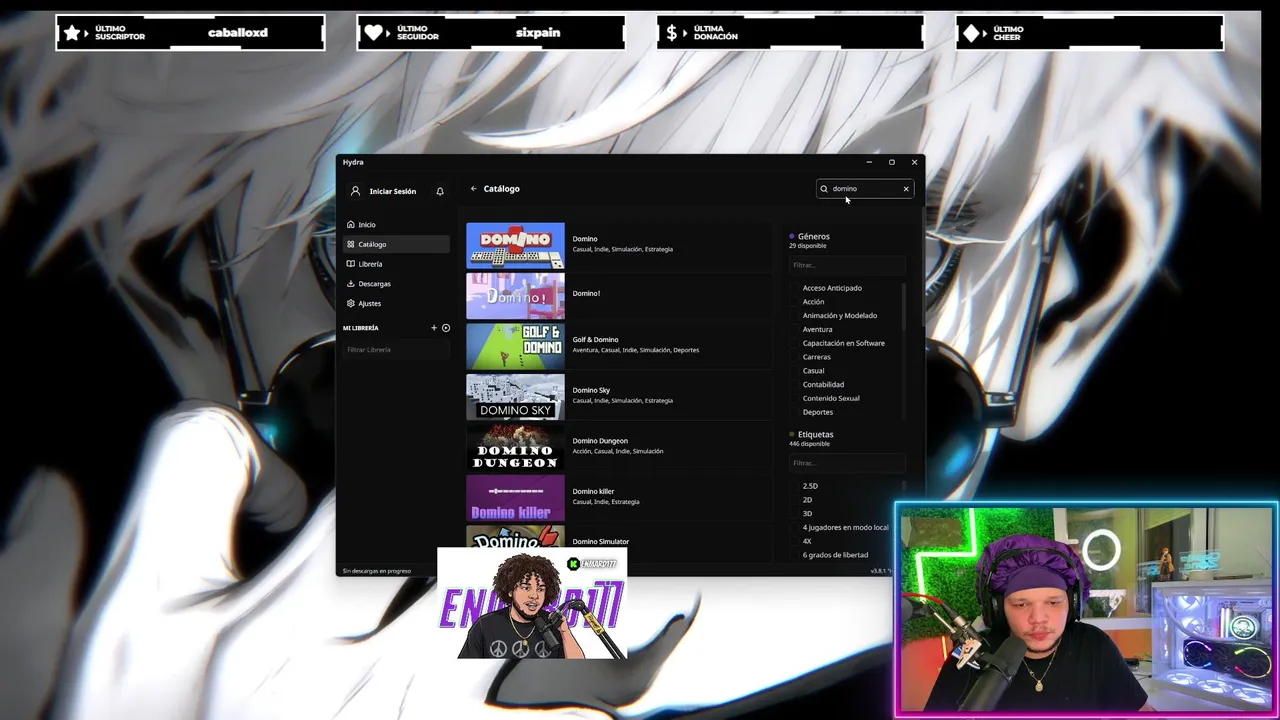Check the 2.5D tag
1280x720 pixels.
point(794,486)
